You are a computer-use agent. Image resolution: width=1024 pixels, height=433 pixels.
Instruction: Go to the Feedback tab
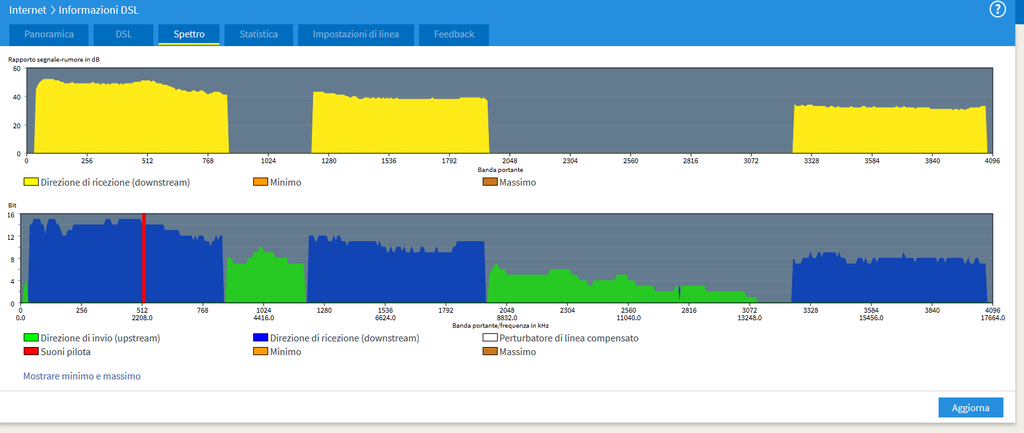tap(454, 35)
